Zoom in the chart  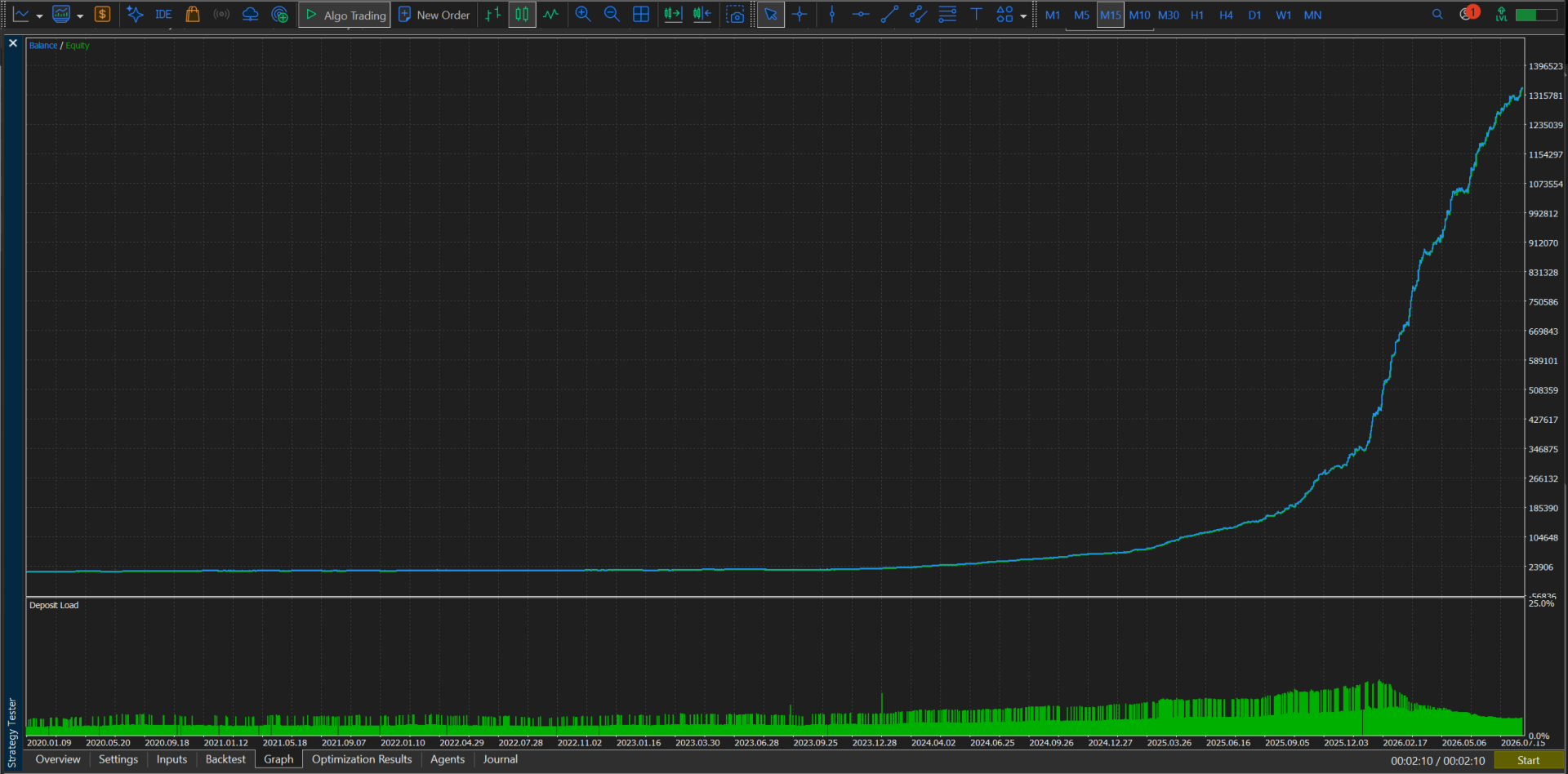point(583,15)
